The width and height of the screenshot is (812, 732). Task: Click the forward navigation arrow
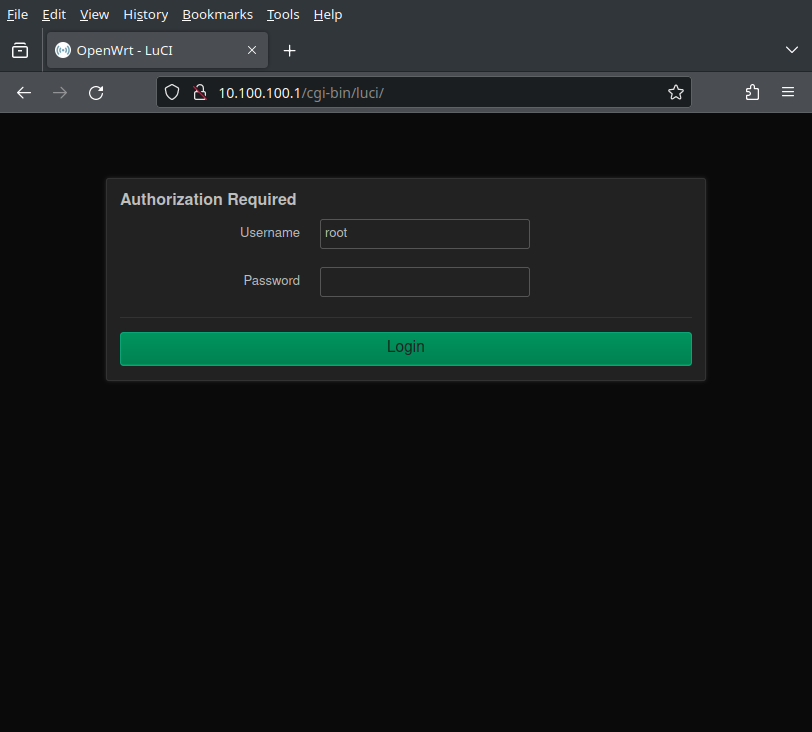(x=60, y=93)
